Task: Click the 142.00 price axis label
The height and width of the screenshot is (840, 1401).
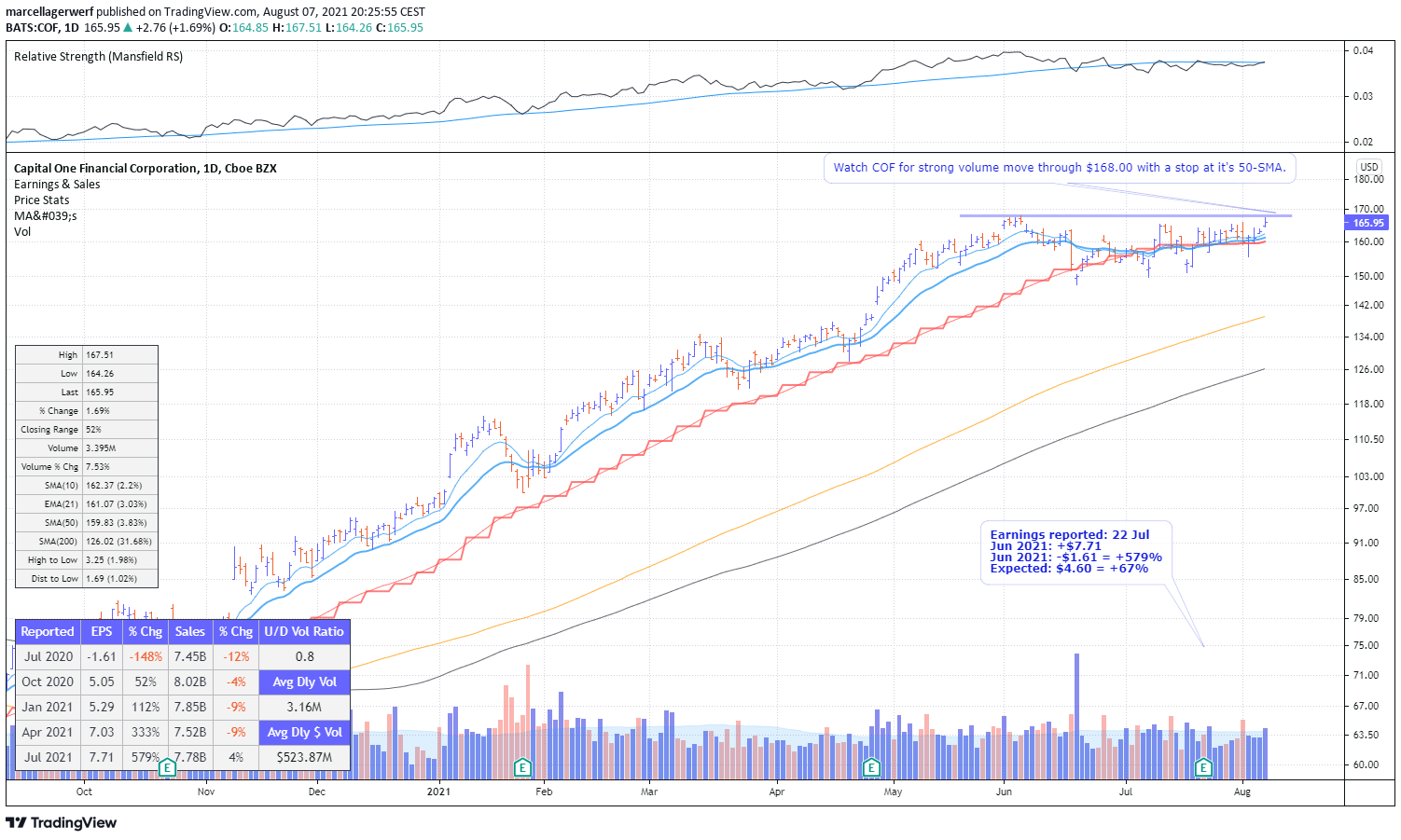Action: tap(1368, 306)
